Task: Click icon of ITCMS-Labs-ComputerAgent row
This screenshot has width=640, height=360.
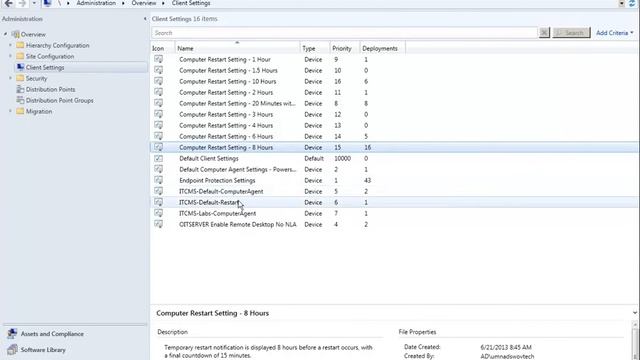Action: pyautogui.click(x=158, y=213)
